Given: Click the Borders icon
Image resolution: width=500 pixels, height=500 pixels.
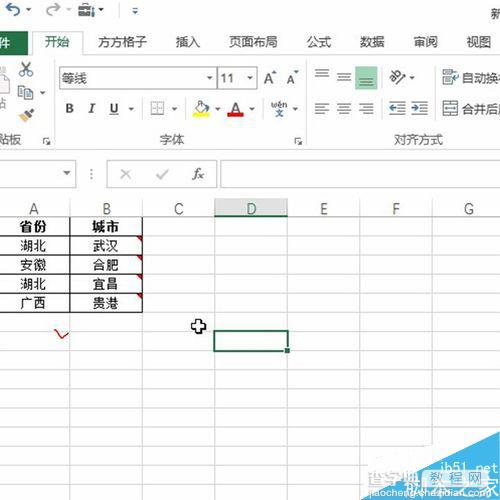Looking at the screenshot, I should pyautogui.click(x=157, y=108).
